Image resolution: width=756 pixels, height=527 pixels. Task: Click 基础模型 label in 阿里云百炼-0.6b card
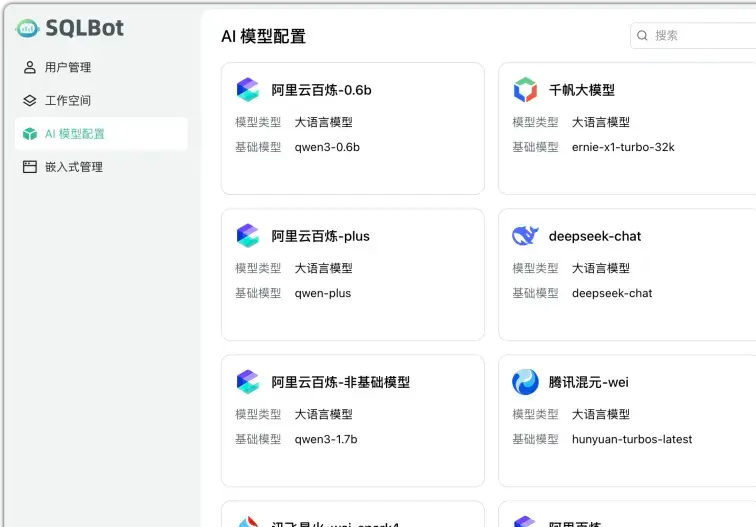pyautogui.click(x=258, y=147)
